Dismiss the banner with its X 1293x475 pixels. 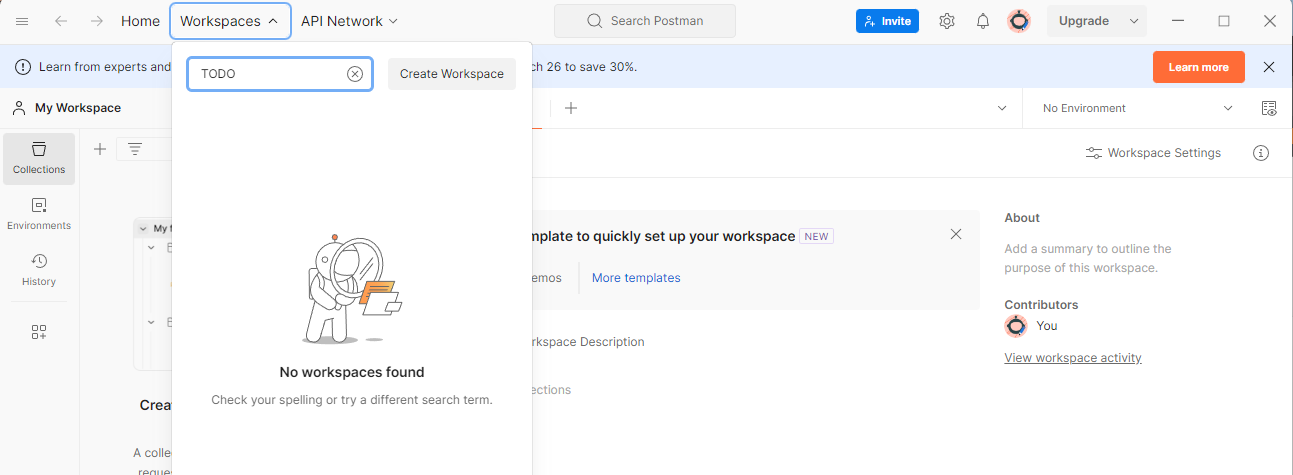(1269, 67)
